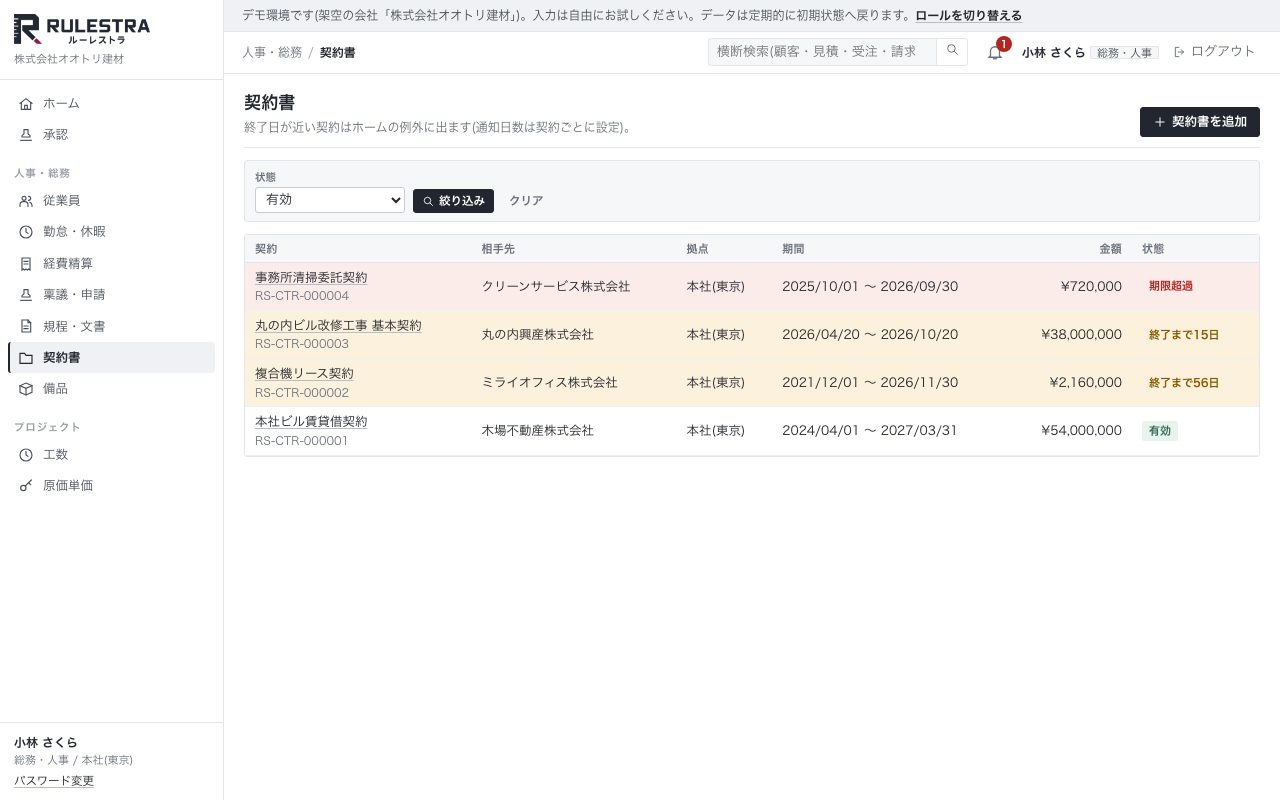Click the logout arrow icon
This screenshot has width=1280, height=800.
(1179, 52)
